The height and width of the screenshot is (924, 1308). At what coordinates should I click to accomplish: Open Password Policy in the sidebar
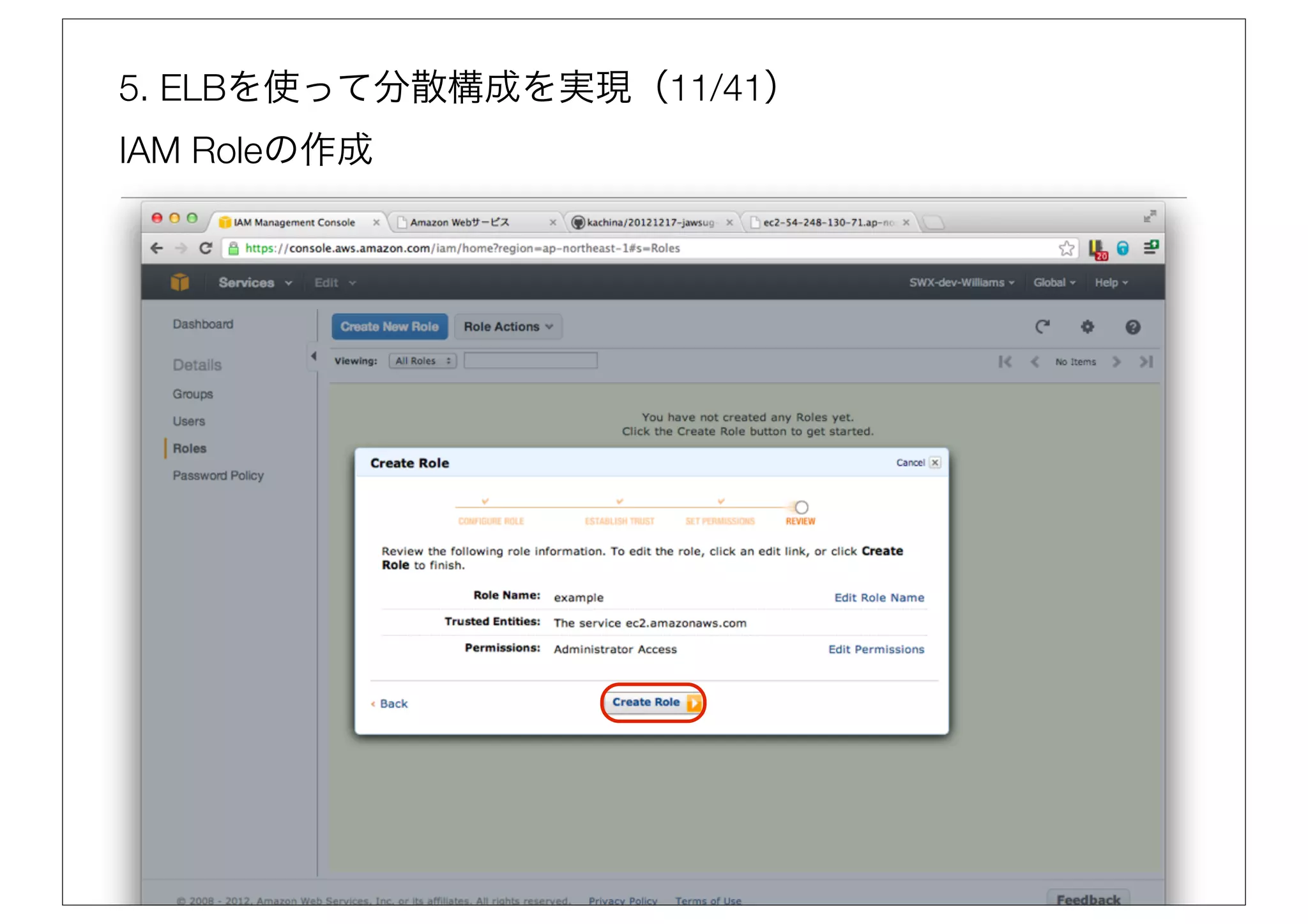(218, 476)
